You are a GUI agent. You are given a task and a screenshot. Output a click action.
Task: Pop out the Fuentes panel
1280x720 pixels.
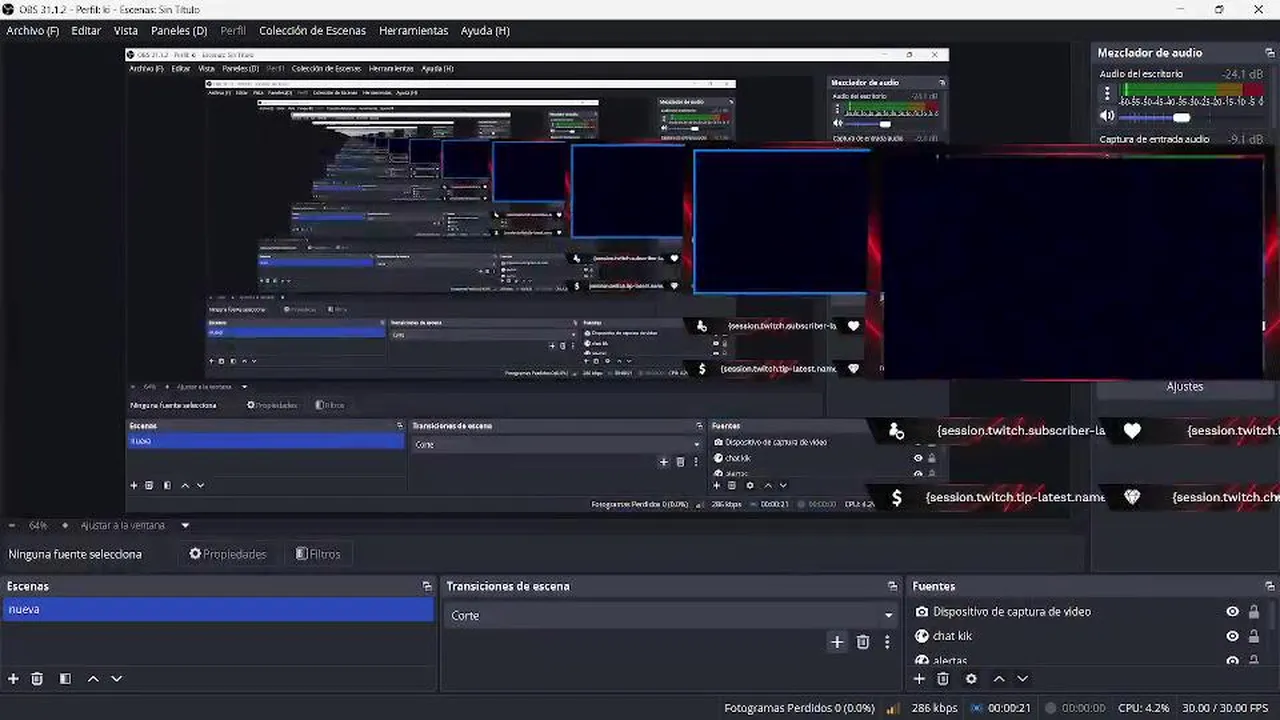[1270, 587]
